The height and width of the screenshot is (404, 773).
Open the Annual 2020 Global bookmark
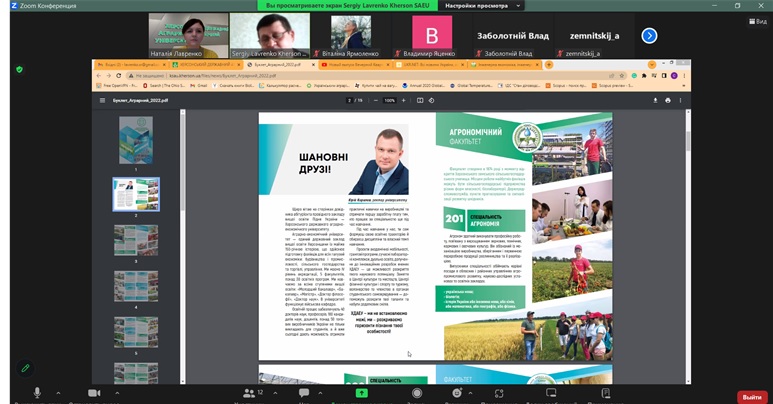424,86
